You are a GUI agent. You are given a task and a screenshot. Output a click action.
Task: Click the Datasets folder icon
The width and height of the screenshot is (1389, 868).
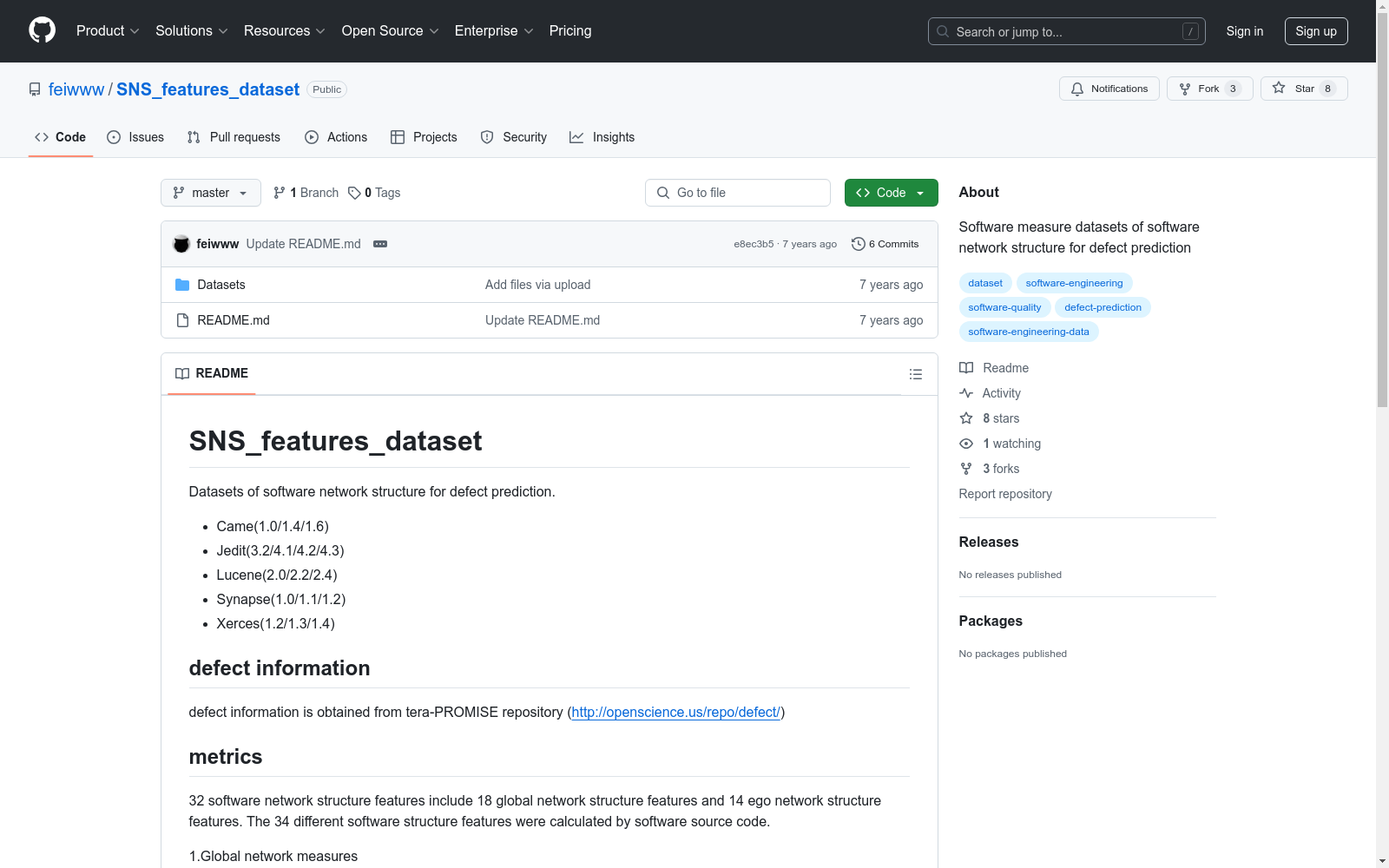click(182, 285)
